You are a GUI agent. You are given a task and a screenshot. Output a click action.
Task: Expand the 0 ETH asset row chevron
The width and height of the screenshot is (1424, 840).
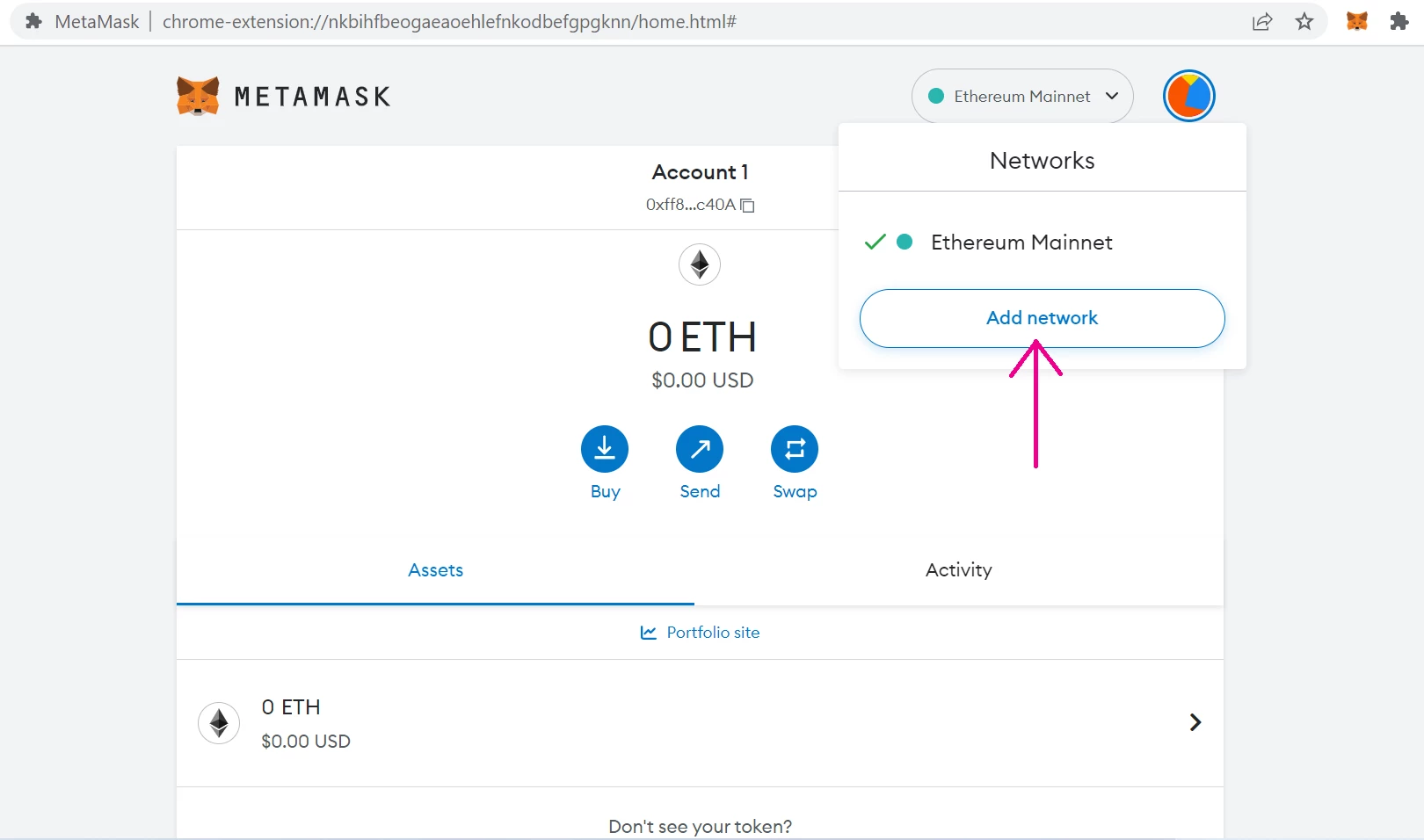coord(1195,722)
